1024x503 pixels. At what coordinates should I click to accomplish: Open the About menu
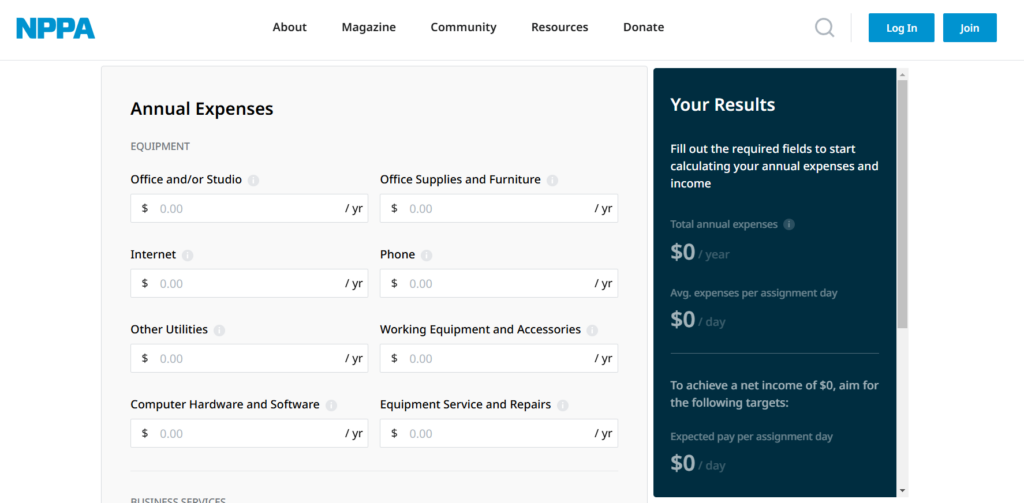289,28
